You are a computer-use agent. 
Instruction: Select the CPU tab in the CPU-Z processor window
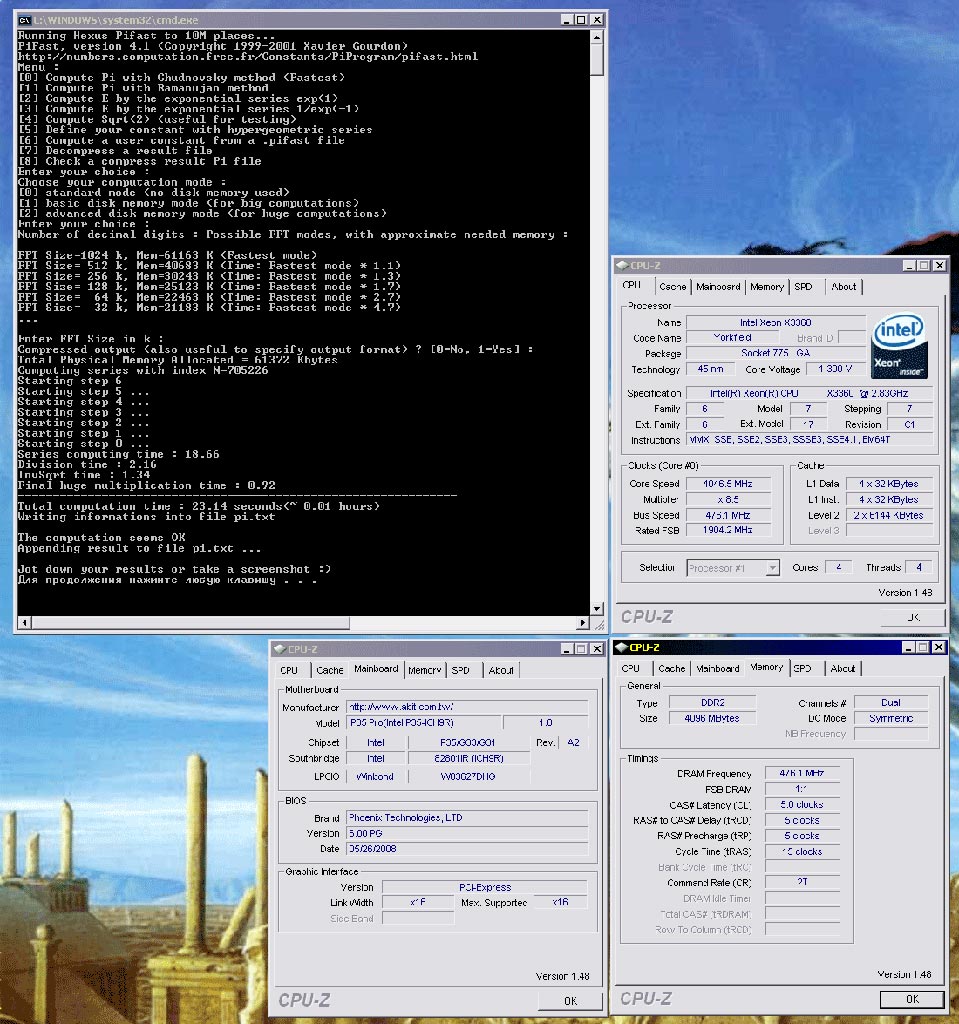point(632,285)
